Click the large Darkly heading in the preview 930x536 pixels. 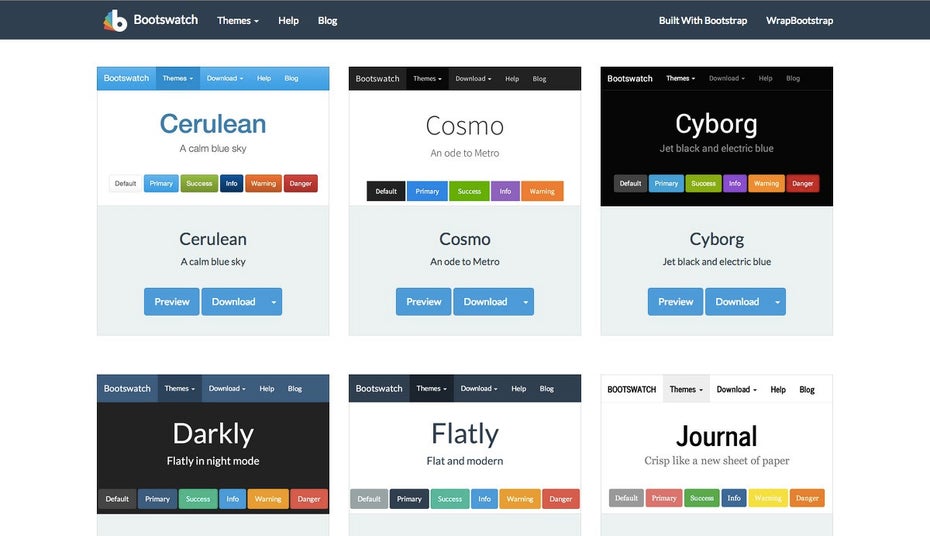[213, 434]
